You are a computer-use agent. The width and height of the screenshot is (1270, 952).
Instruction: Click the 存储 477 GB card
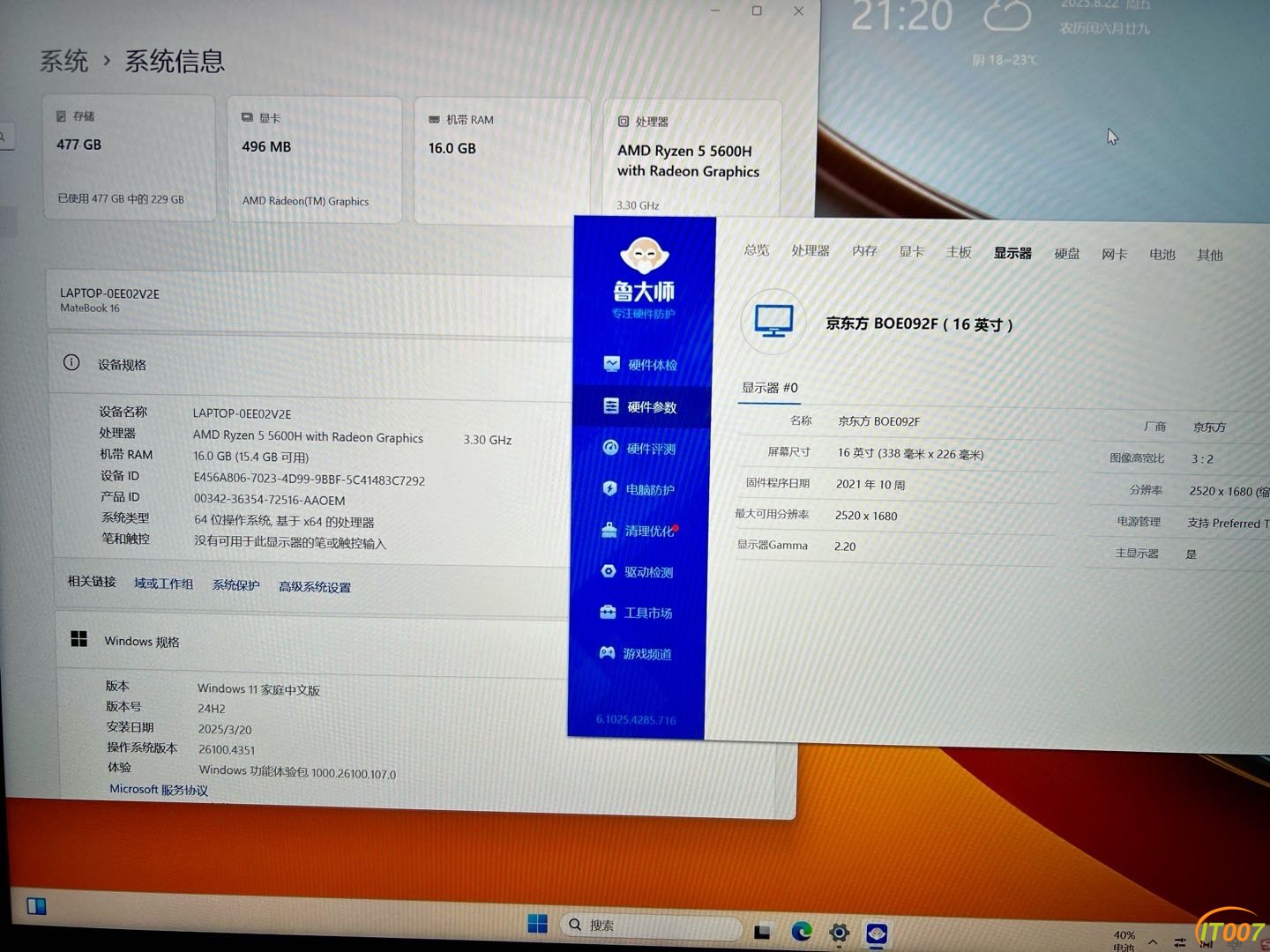click(x=129, y=158)
